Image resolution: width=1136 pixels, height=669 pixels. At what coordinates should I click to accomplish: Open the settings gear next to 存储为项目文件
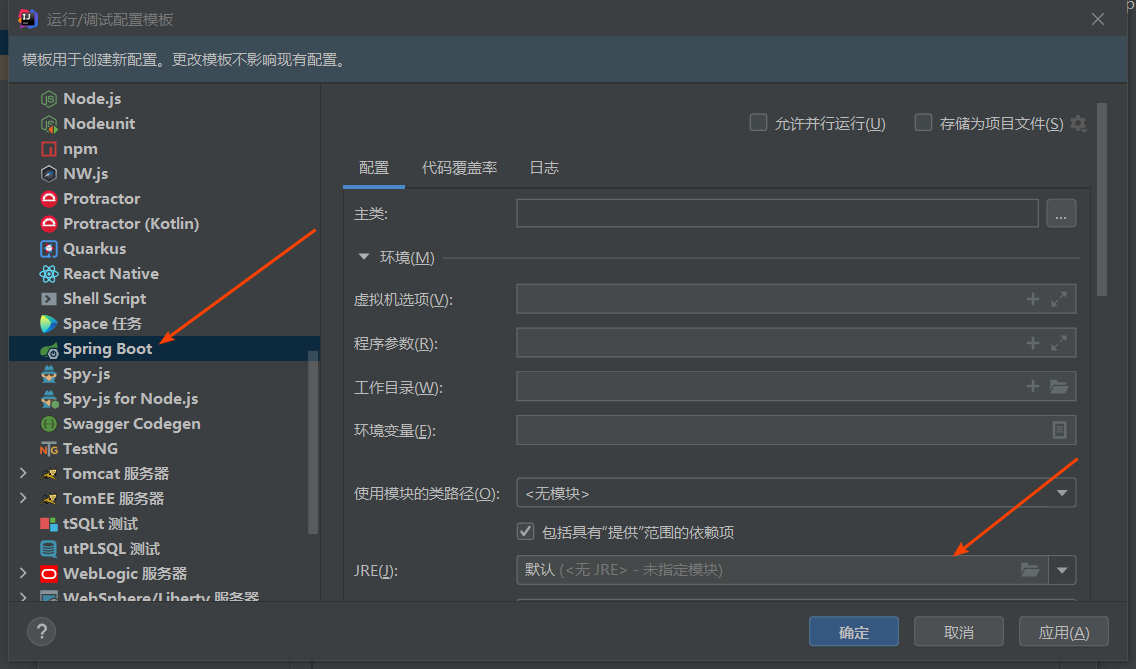[x=1078, y=123]
